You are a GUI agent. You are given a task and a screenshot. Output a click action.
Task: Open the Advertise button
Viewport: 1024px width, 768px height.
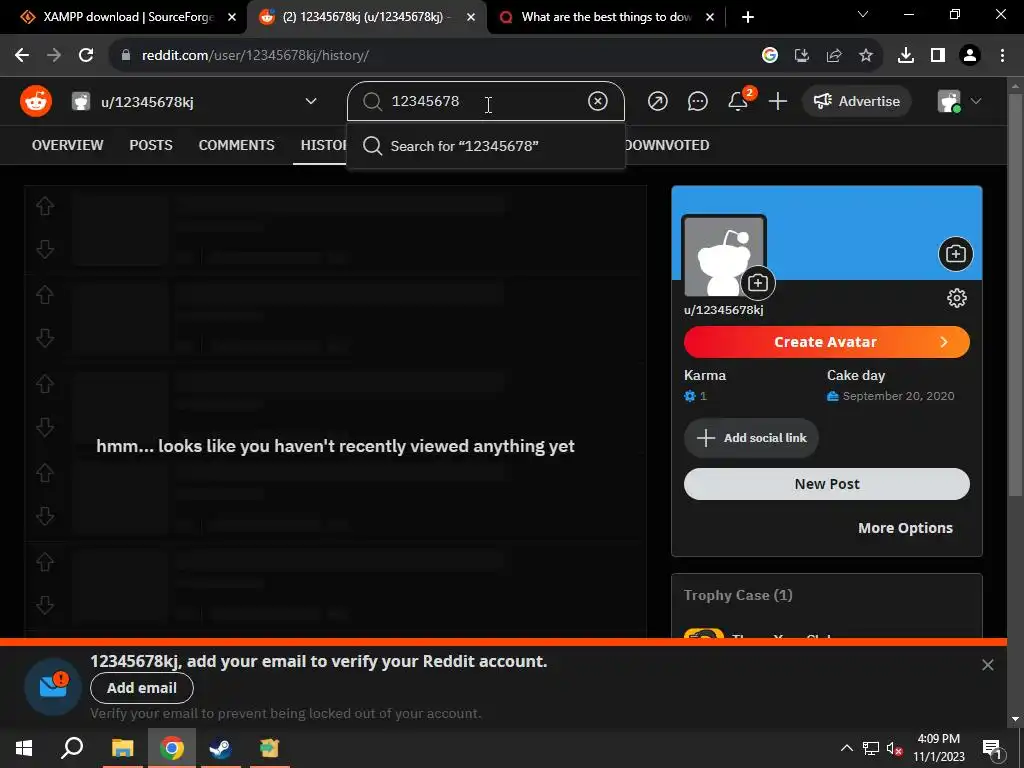coord(856,101)
